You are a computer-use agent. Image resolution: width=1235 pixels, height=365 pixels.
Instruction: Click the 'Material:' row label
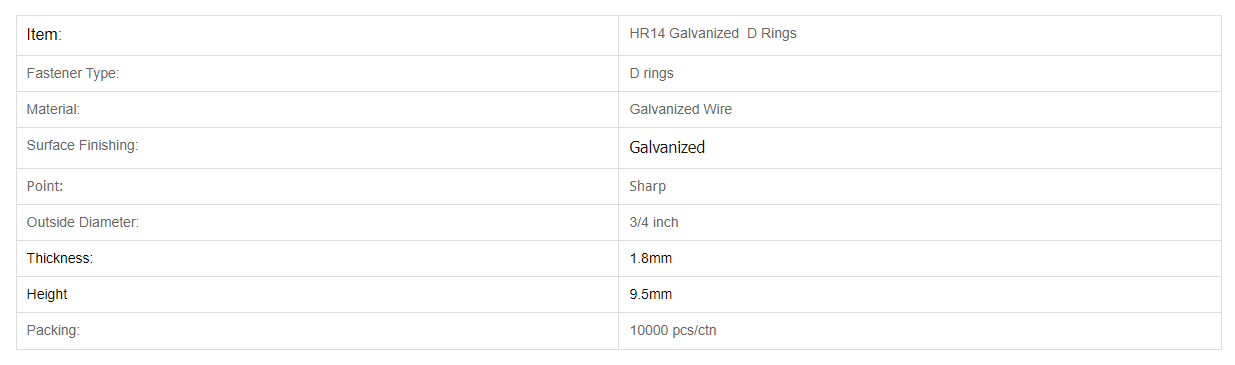point(53,109)
